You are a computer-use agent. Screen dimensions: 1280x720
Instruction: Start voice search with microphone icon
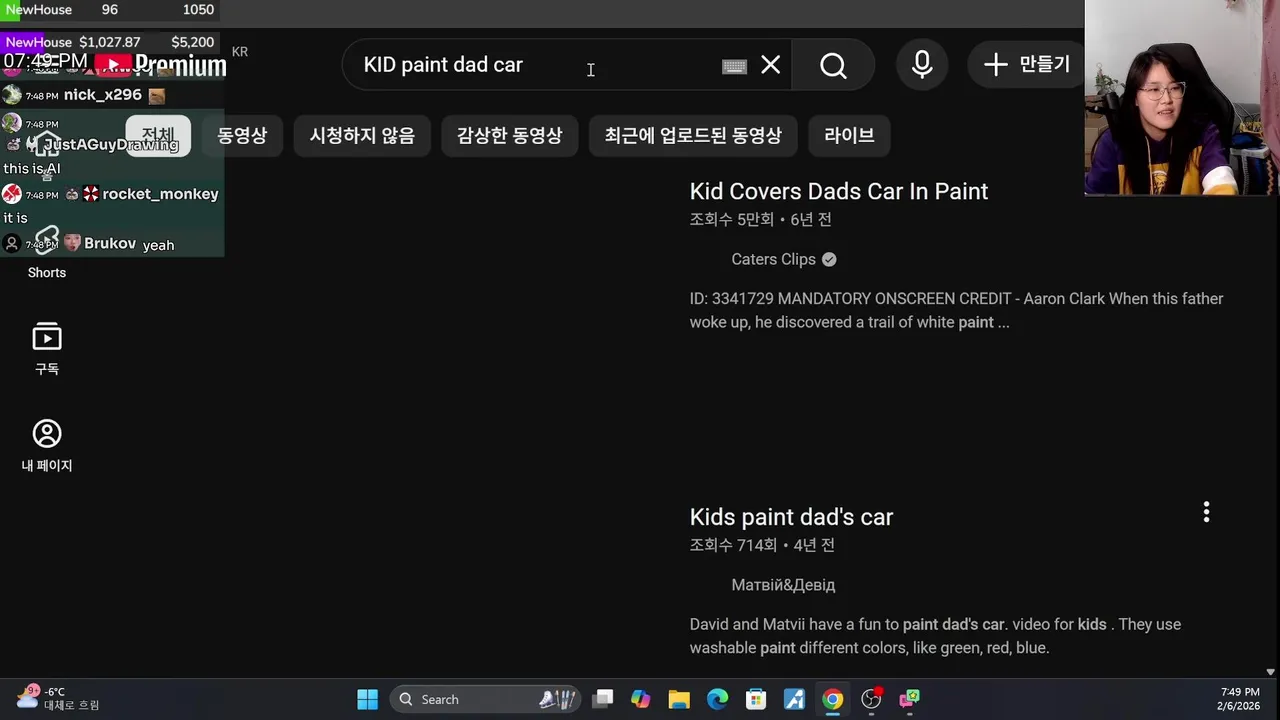point(922,65)
